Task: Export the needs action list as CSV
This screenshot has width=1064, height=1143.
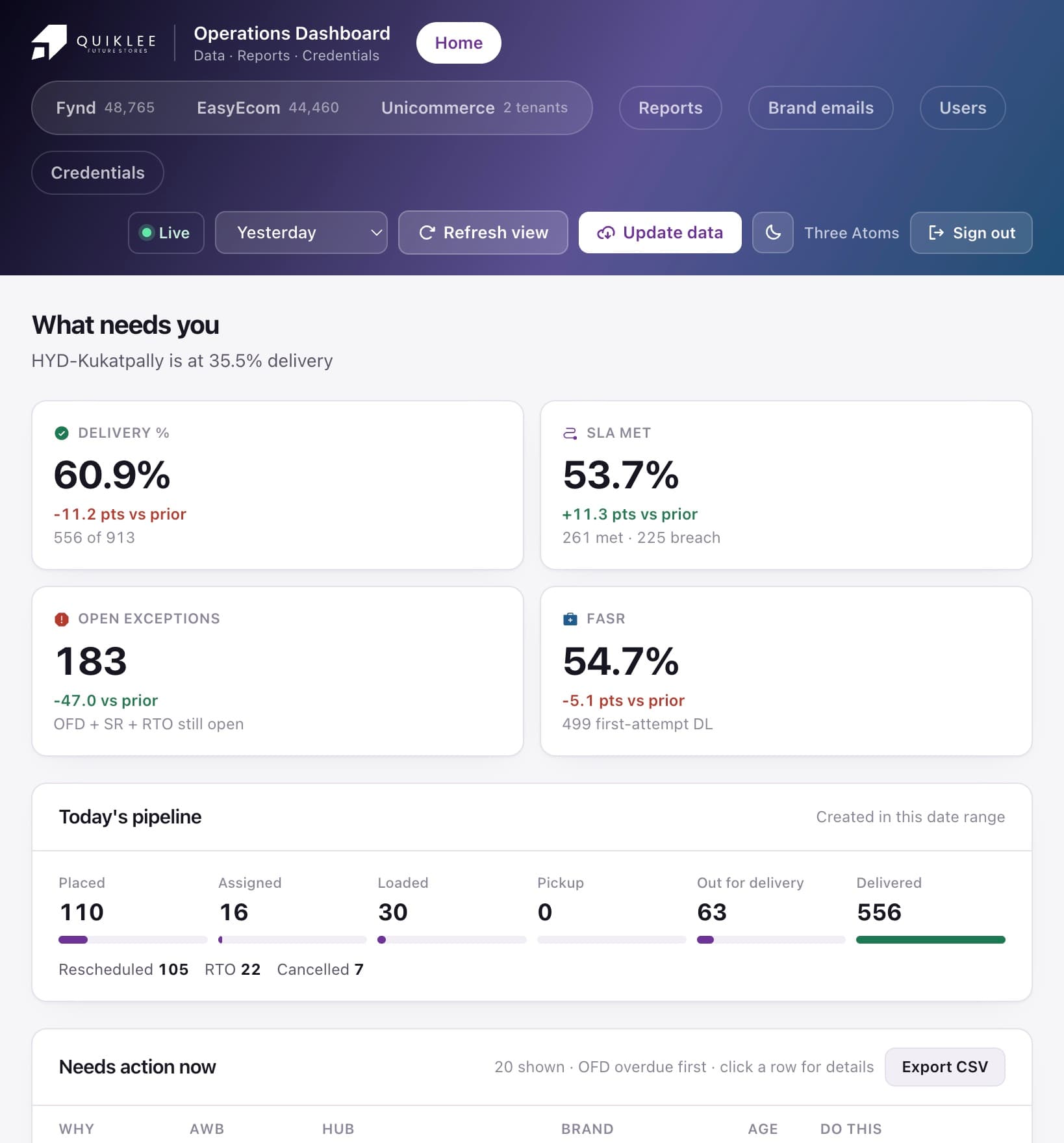Action: tap(944, 1066)
